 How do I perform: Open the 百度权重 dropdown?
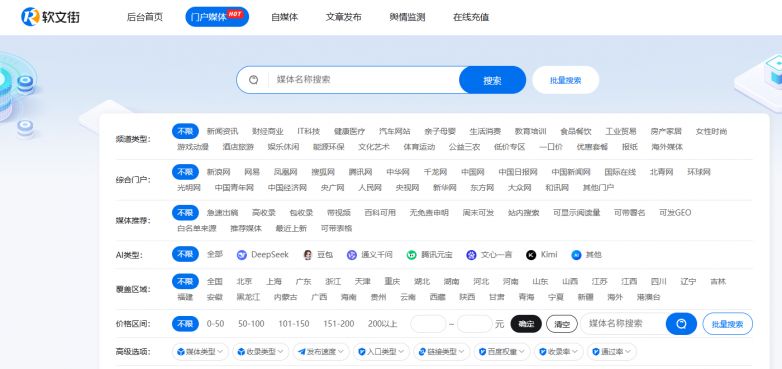502,352
